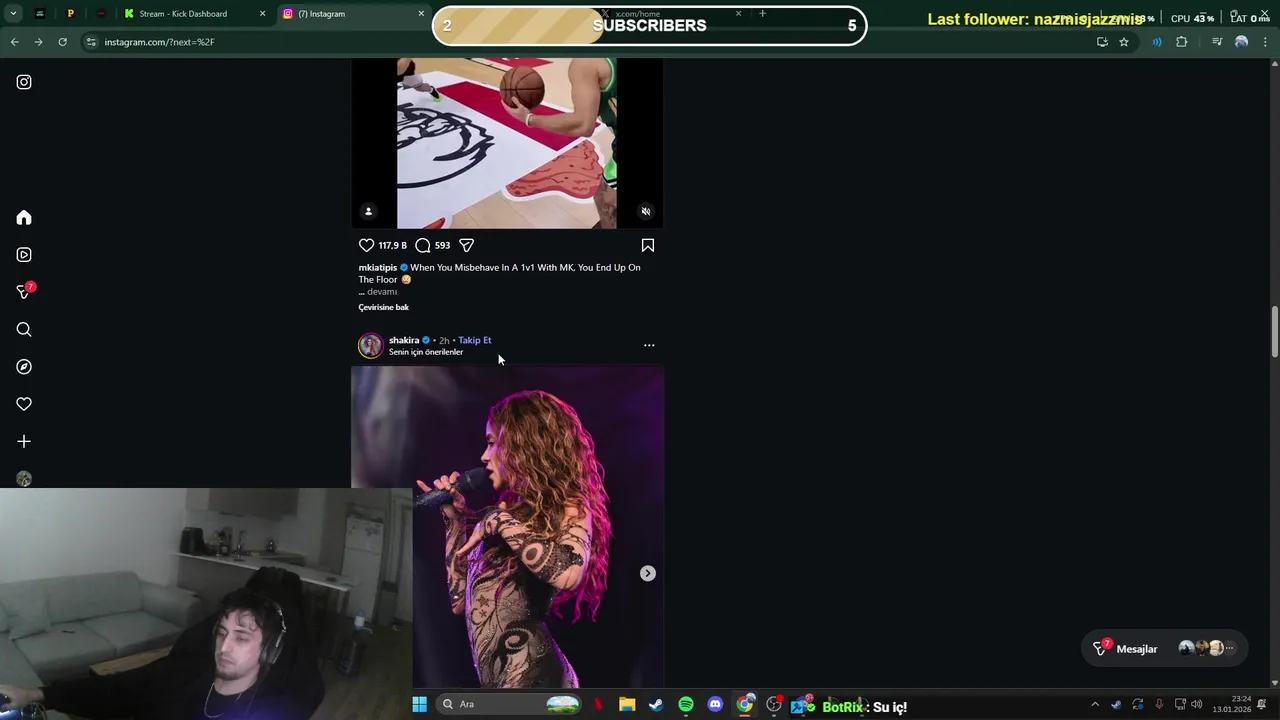The height and width of the screenshot is (720, 1280).
Task: Show tagged people on basketball video
Action: (x=368, y=212)
